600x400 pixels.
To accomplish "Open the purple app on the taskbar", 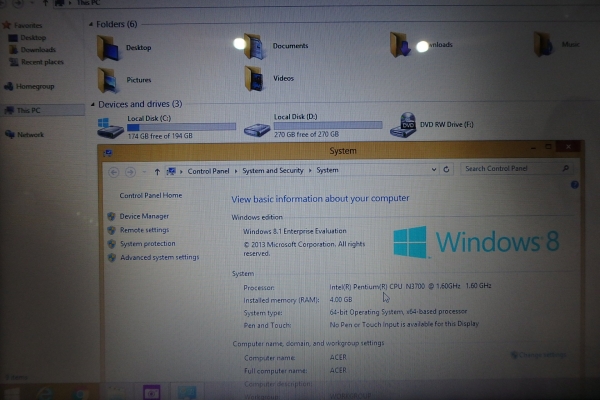I will click(152, 393).
